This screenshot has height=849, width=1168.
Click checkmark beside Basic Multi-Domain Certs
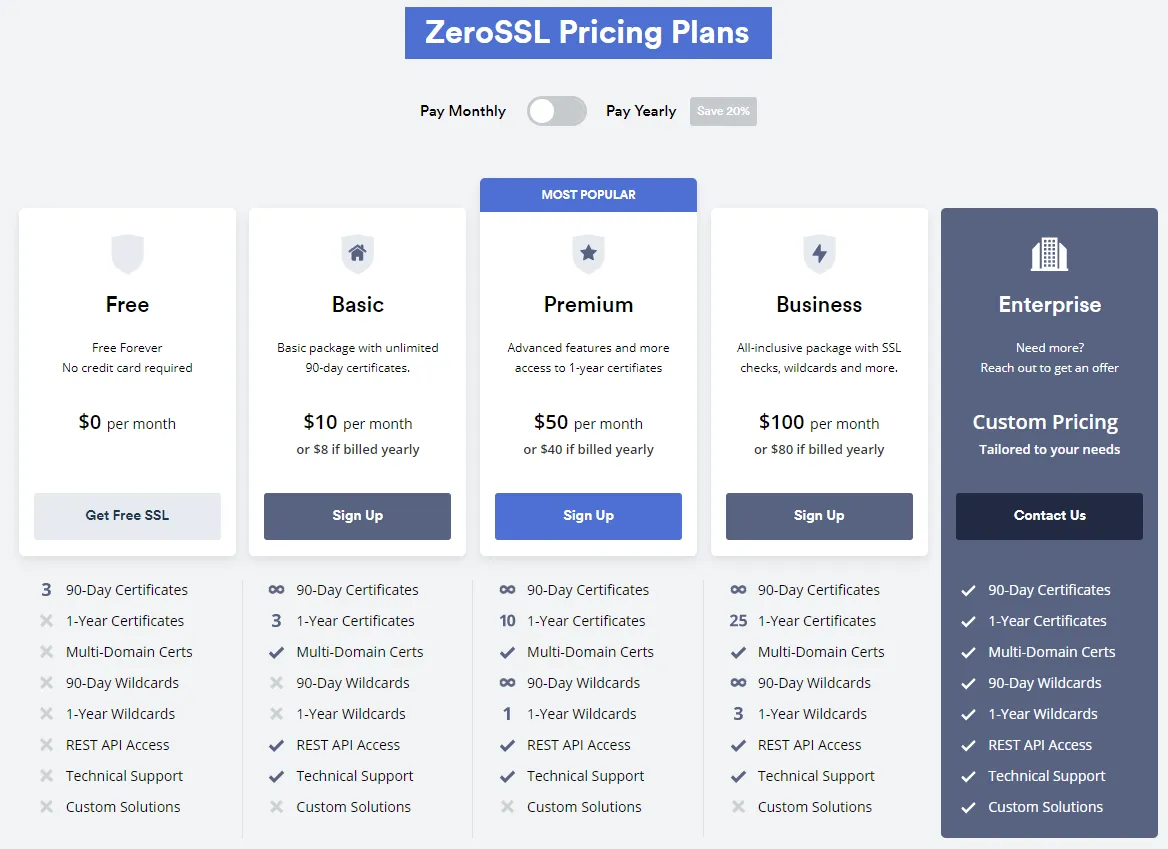tap(276, 652)
